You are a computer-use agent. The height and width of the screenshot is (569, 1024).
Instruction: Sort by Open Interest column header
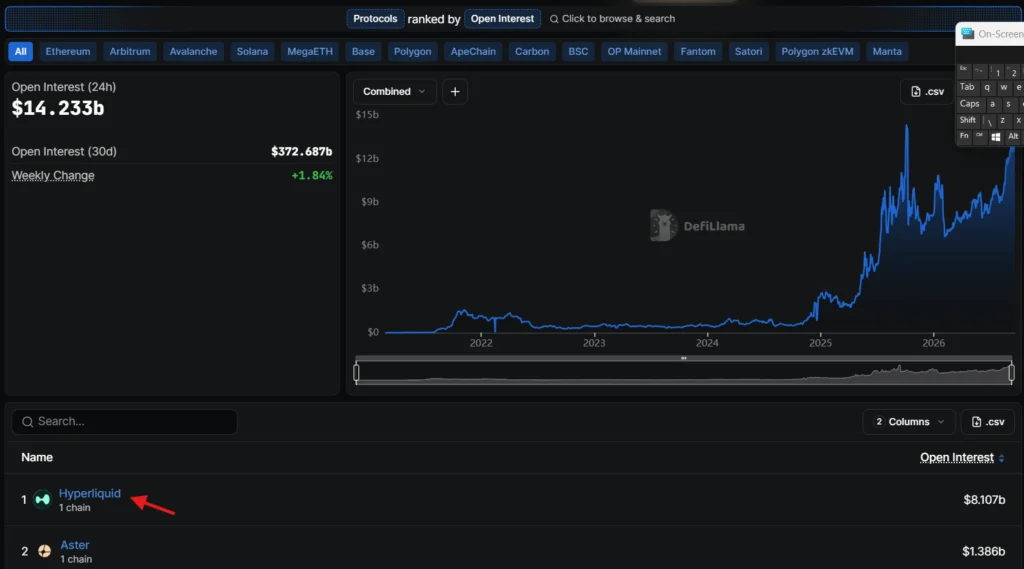(957, 458)
